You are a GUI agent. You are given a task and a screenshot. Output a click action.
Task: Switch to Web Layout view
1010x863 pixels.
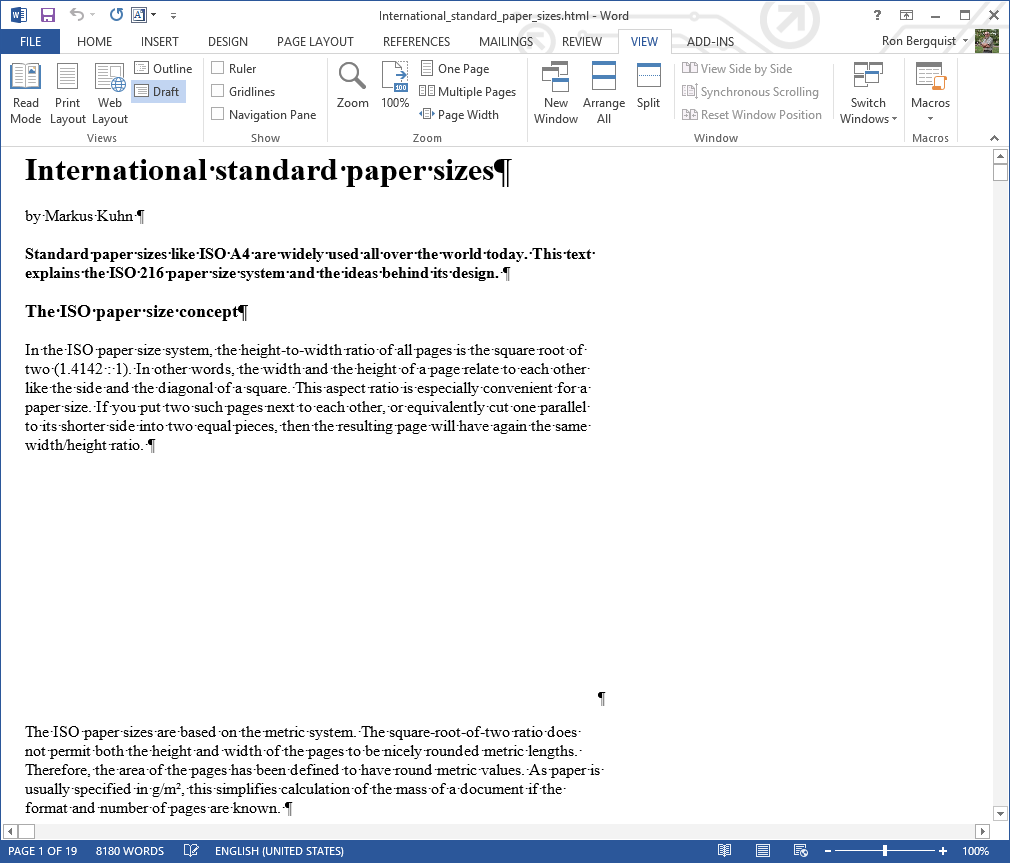pyautogui.click(x=110, y=93)
